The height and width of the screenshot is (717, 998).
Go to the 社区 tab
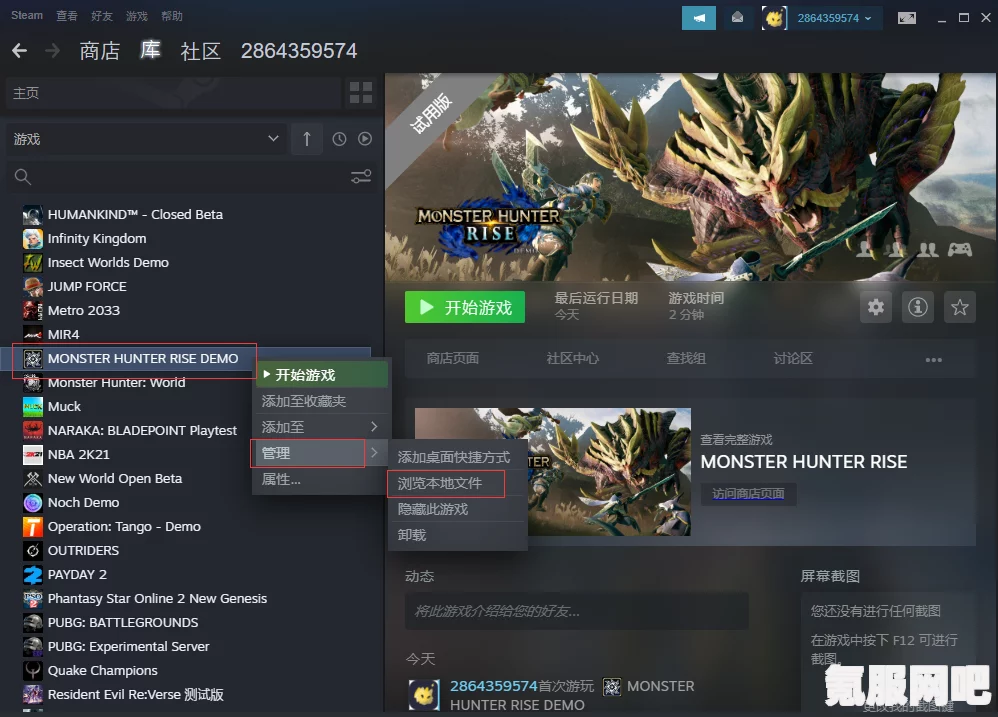pos(200,51)
